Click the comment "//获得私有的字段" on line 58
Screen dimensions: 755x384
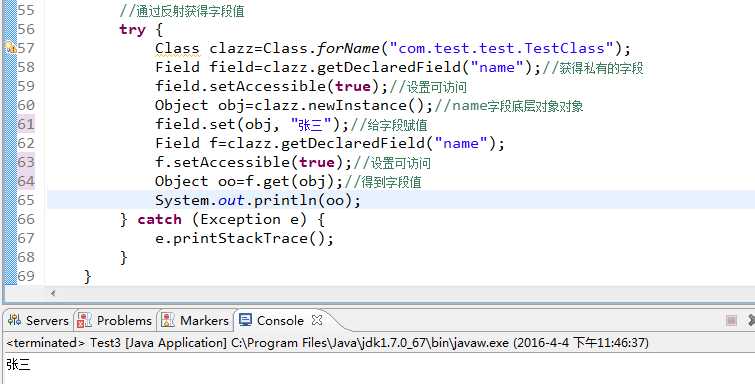point(593,67)
